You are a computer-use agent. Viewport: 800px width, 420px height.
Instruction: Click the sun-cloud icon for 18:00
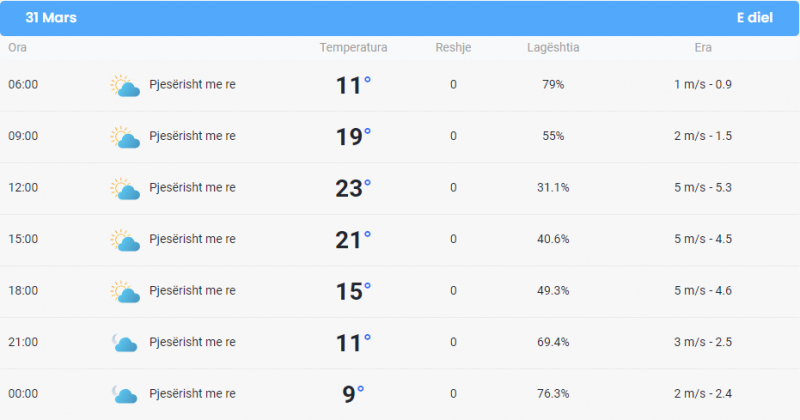pos(125,292)
